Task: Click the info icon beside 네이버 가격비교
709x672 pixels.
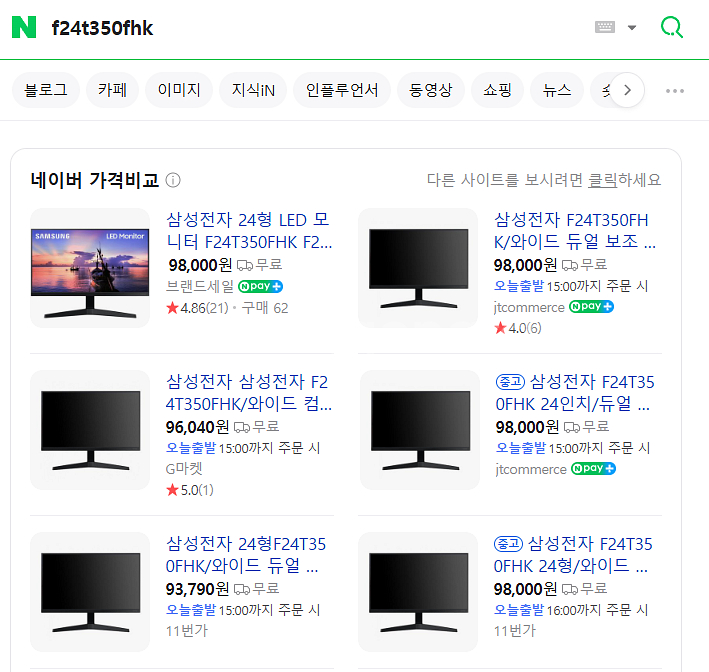Action: [x=173, y=180]
